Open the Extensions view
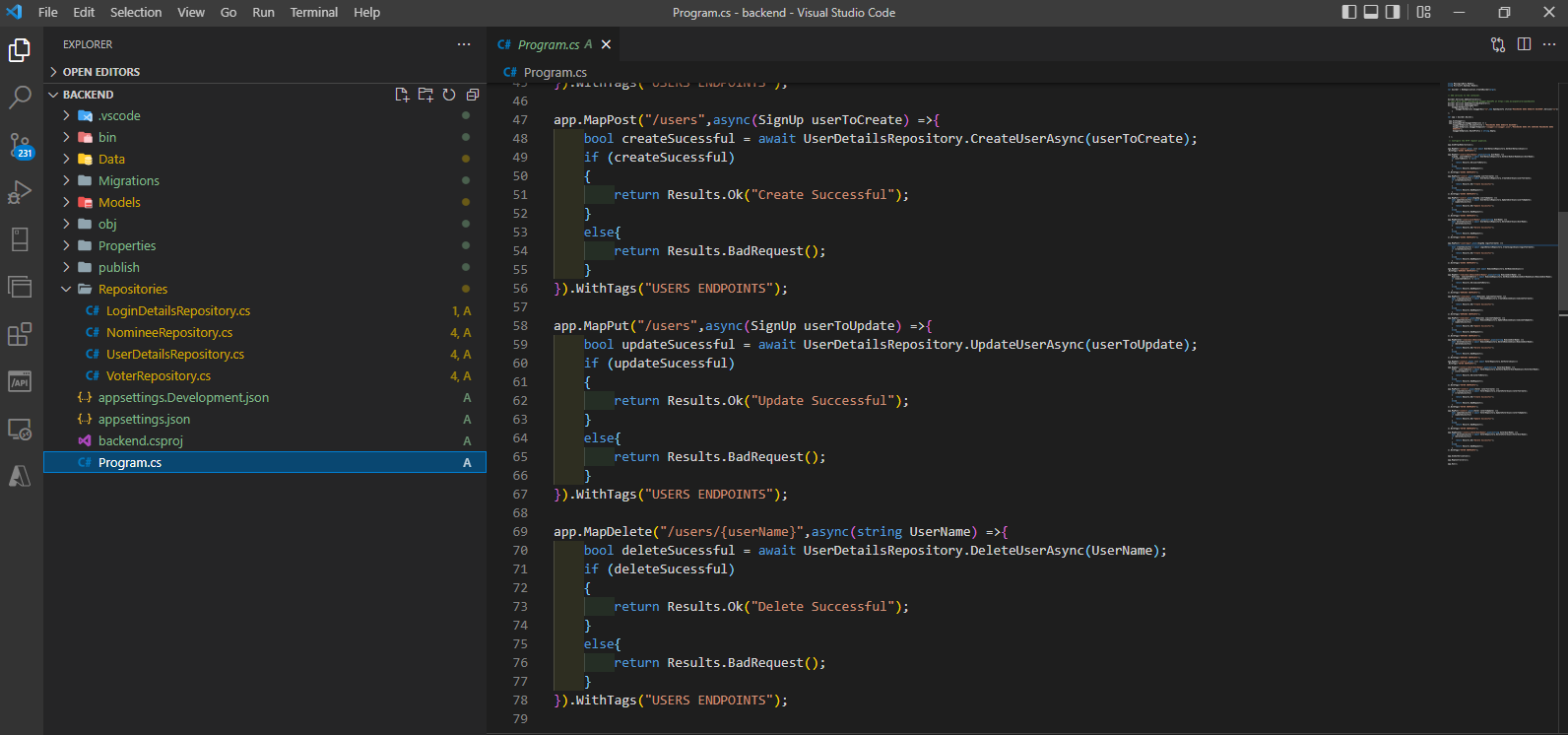Image resolution: width=1568 pixels, height=735 pixels. pyautogui.click(x=20, y=334)
